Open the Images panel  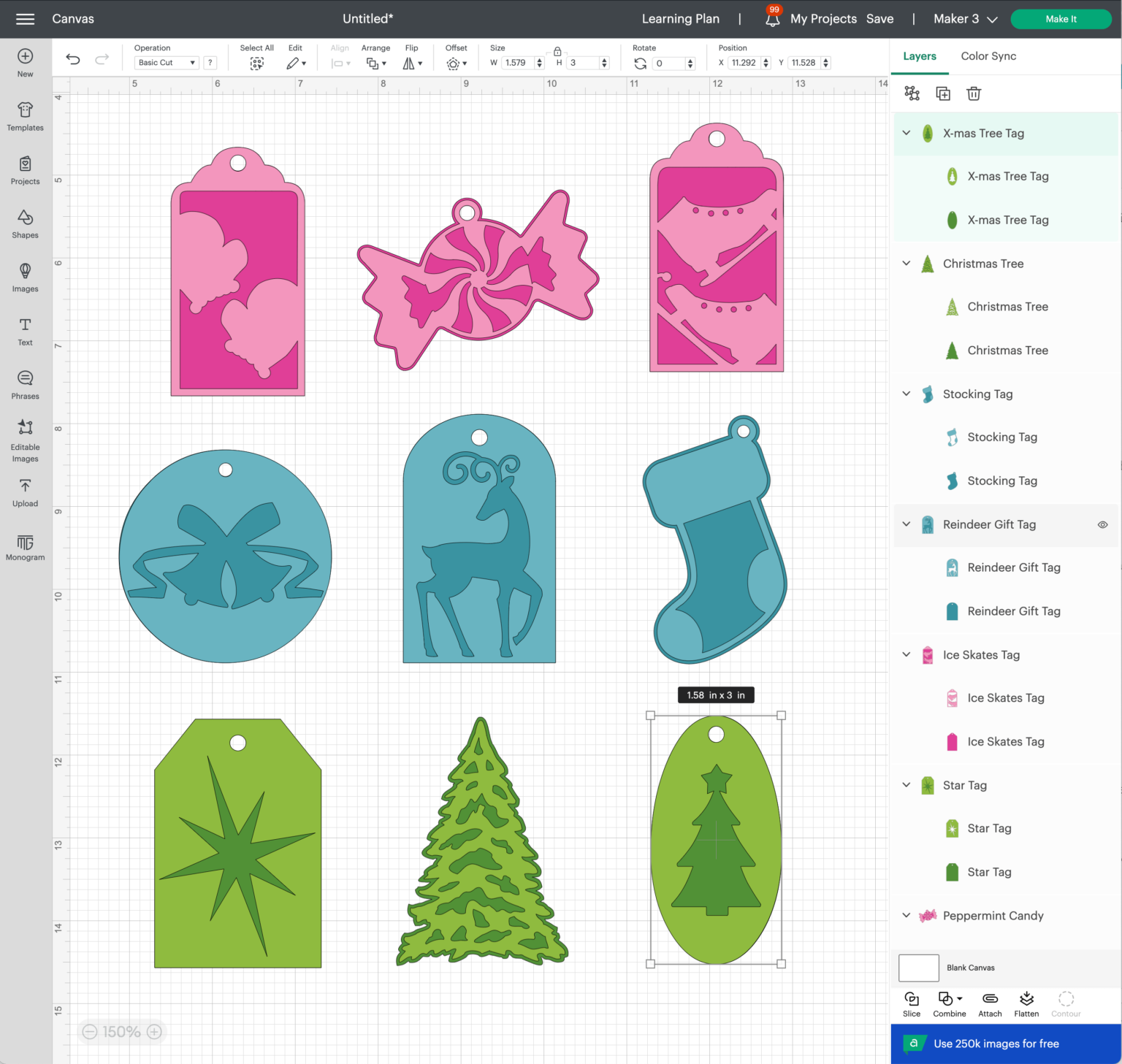[25, 278]
